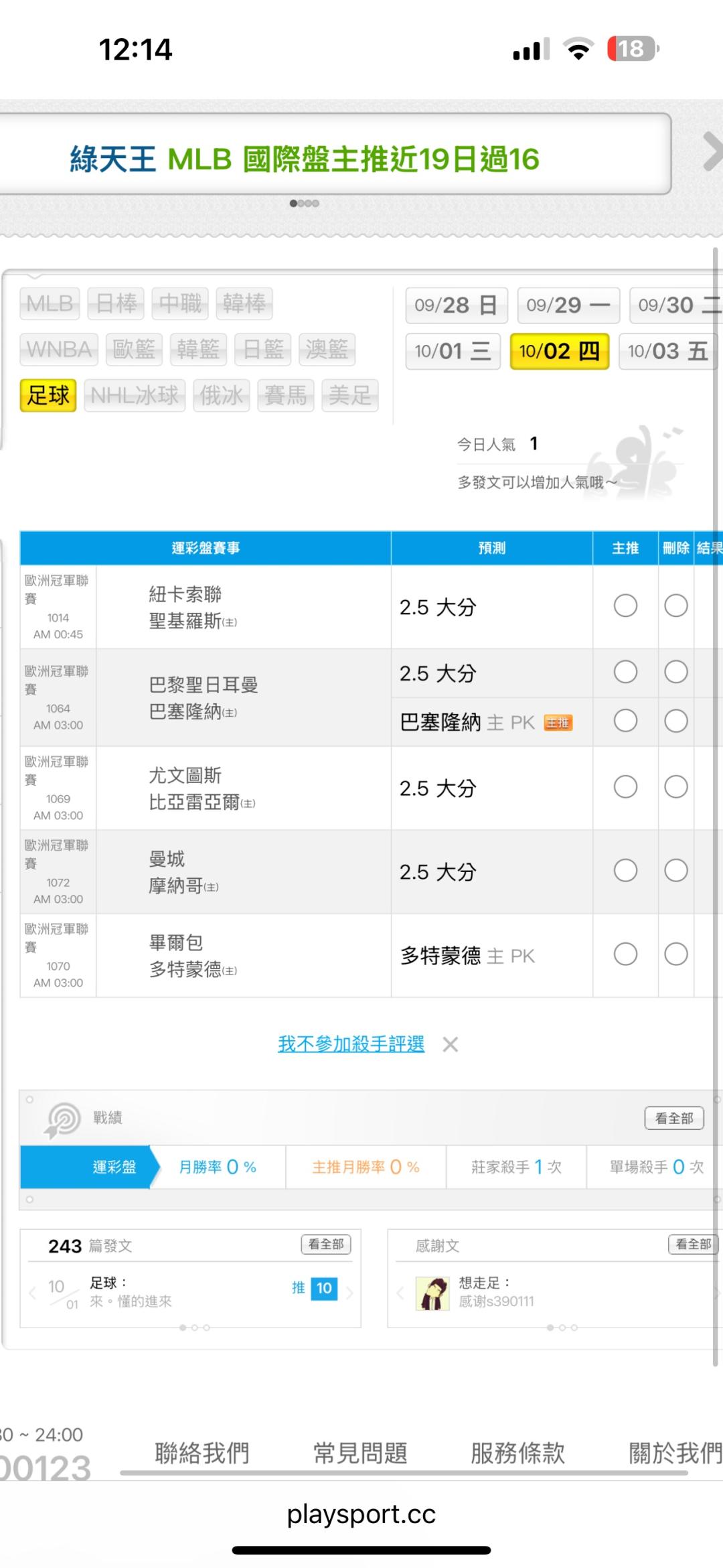Select the NHL冰球 category tab
Viewport: 723px width, 1568px height.
135,395
